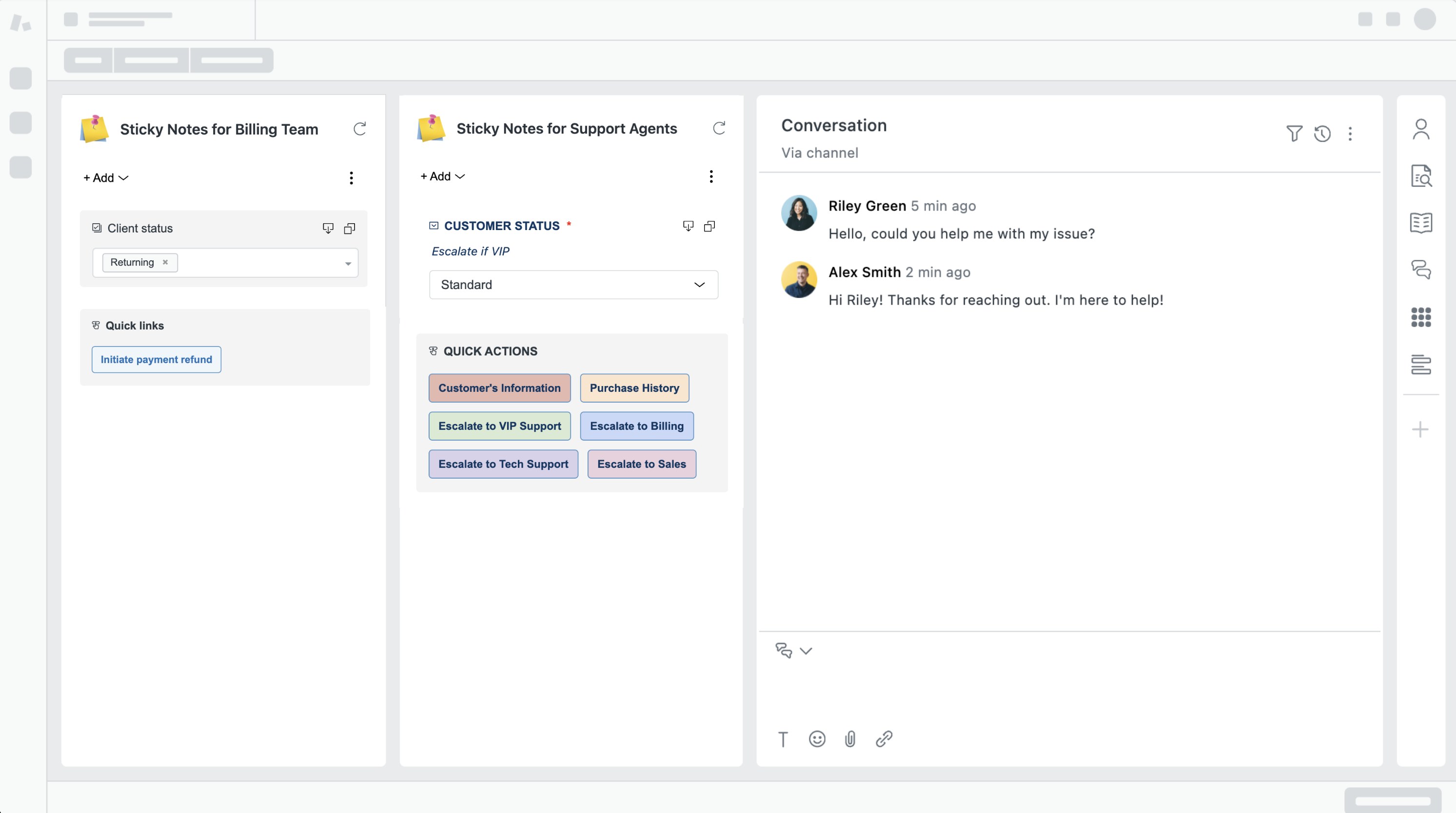The image size is (1456, 813).
Task: Expand the Client status dropdown arrow
Action: [x=348, y=263]
